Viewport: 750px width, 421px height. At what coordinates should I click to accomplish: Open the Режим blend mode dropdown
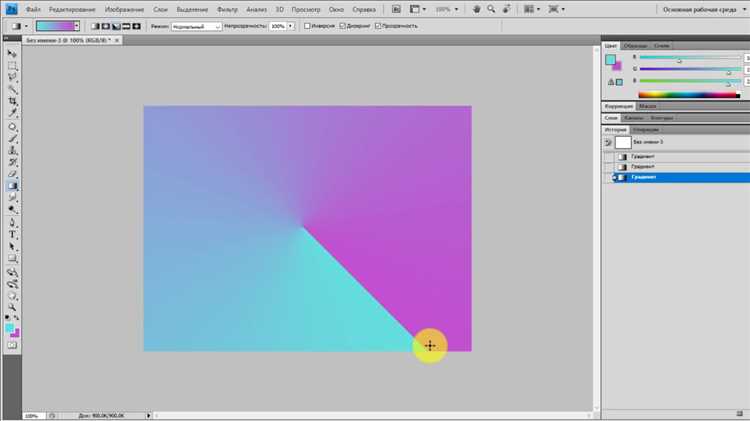pyautogui.click(x=196, y=26)
